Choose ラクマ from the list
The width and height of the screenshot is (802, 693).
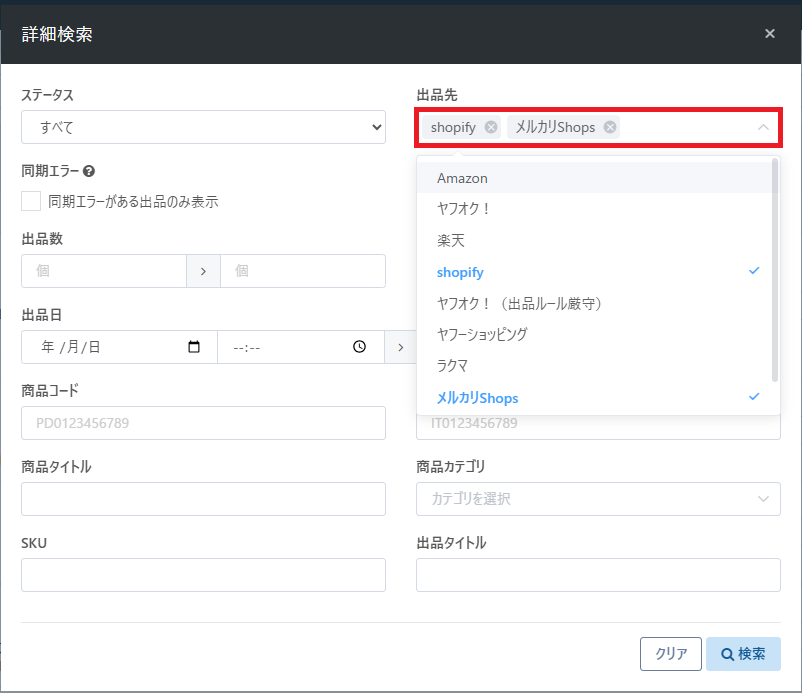click(594, 366)
